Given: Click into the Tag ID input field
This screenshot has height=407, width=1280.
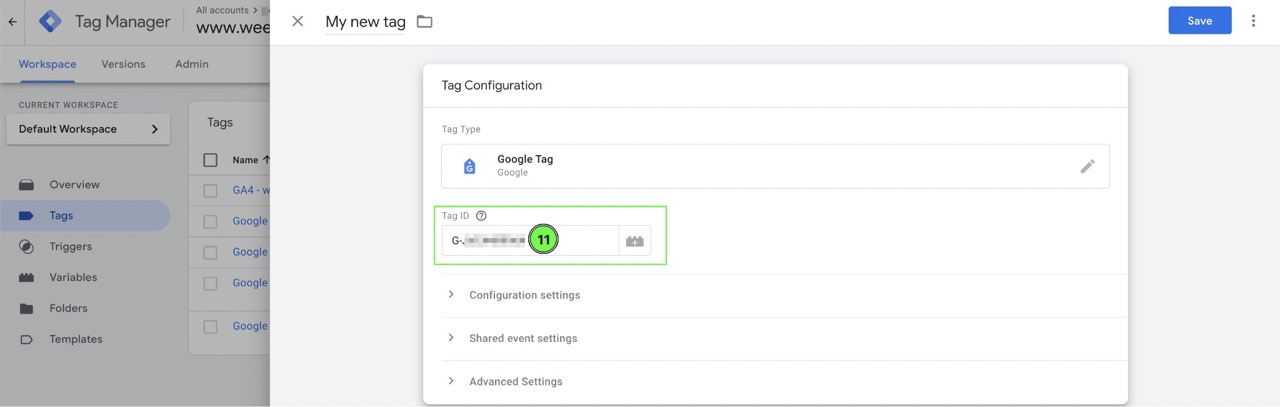Looking at the screenshot, I should click(531, 240).
